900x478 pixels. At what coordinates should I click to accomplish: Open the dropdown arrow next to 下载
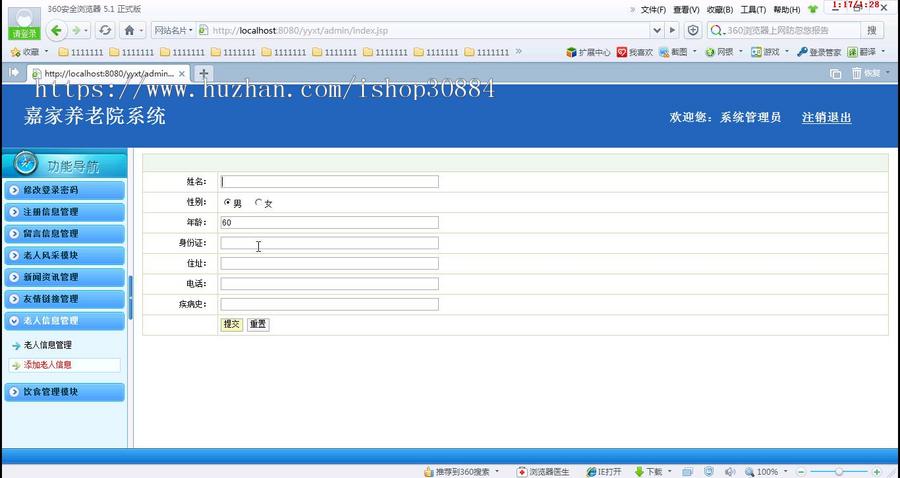669,472
